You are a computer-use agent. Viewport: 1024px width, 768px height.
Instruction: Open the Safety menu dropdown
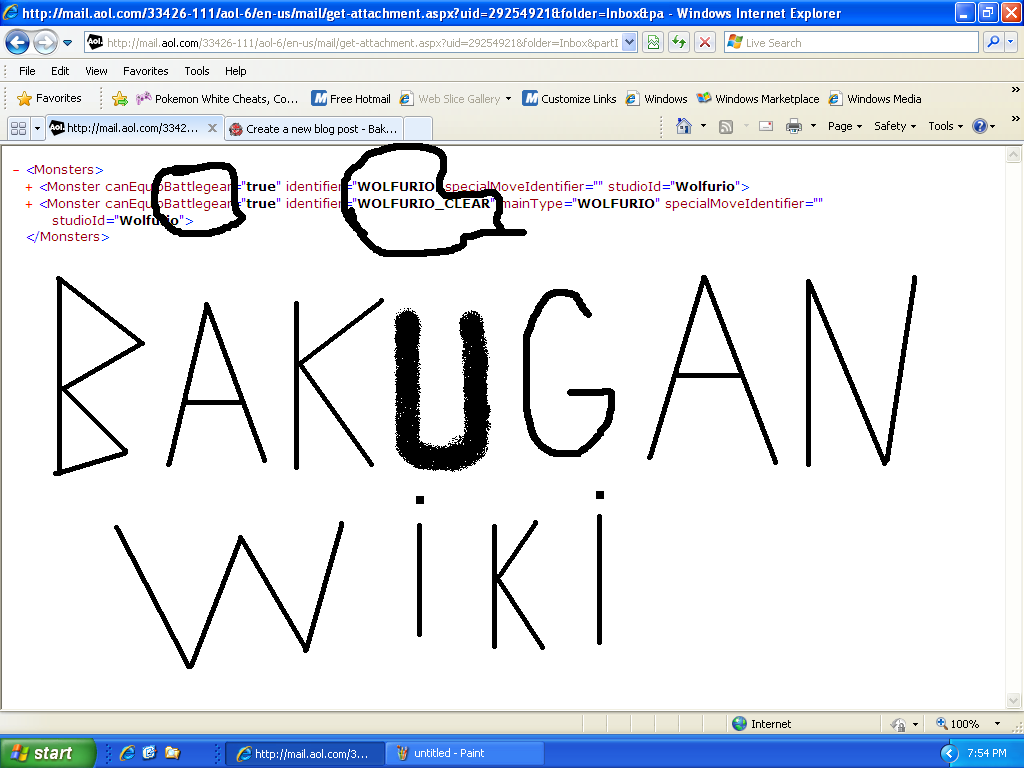(895, 126)
